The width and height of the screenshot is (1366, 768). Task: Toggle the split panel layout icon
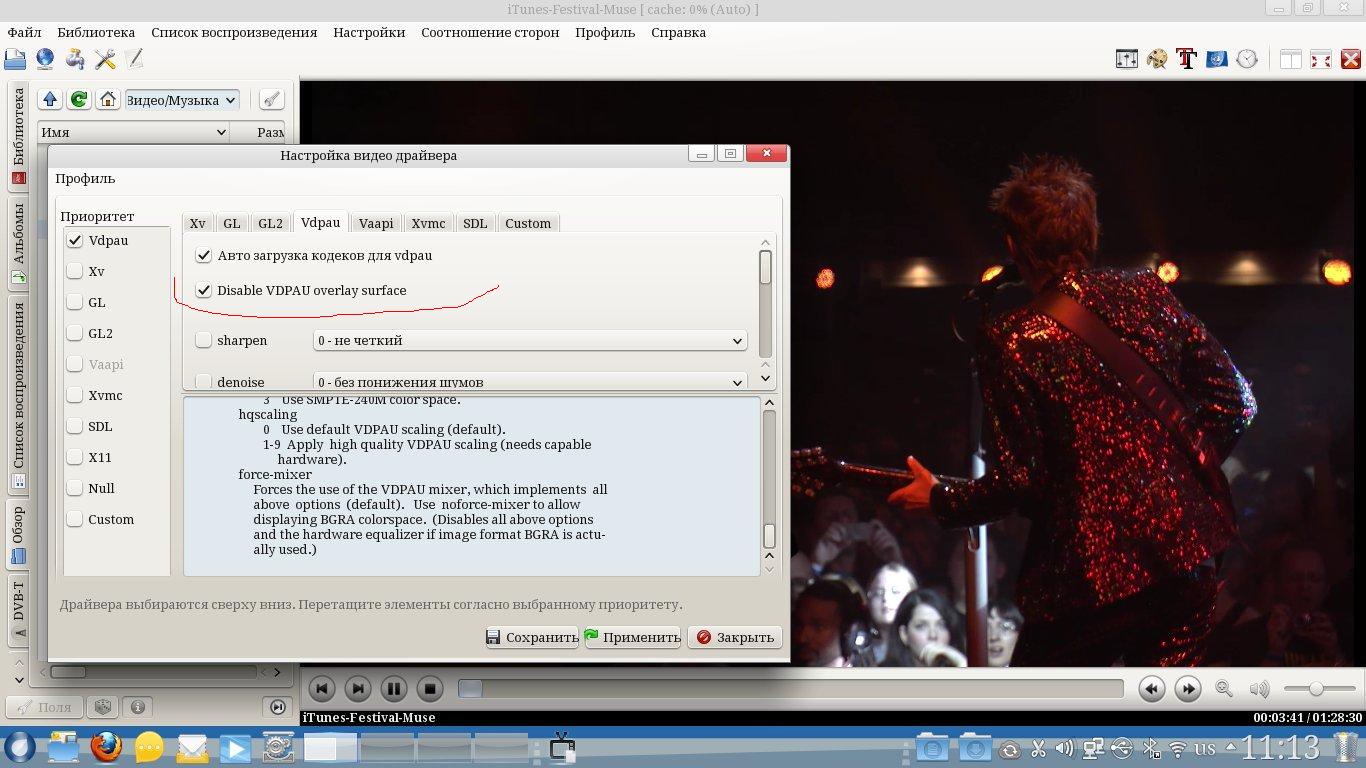point(1291,59)
